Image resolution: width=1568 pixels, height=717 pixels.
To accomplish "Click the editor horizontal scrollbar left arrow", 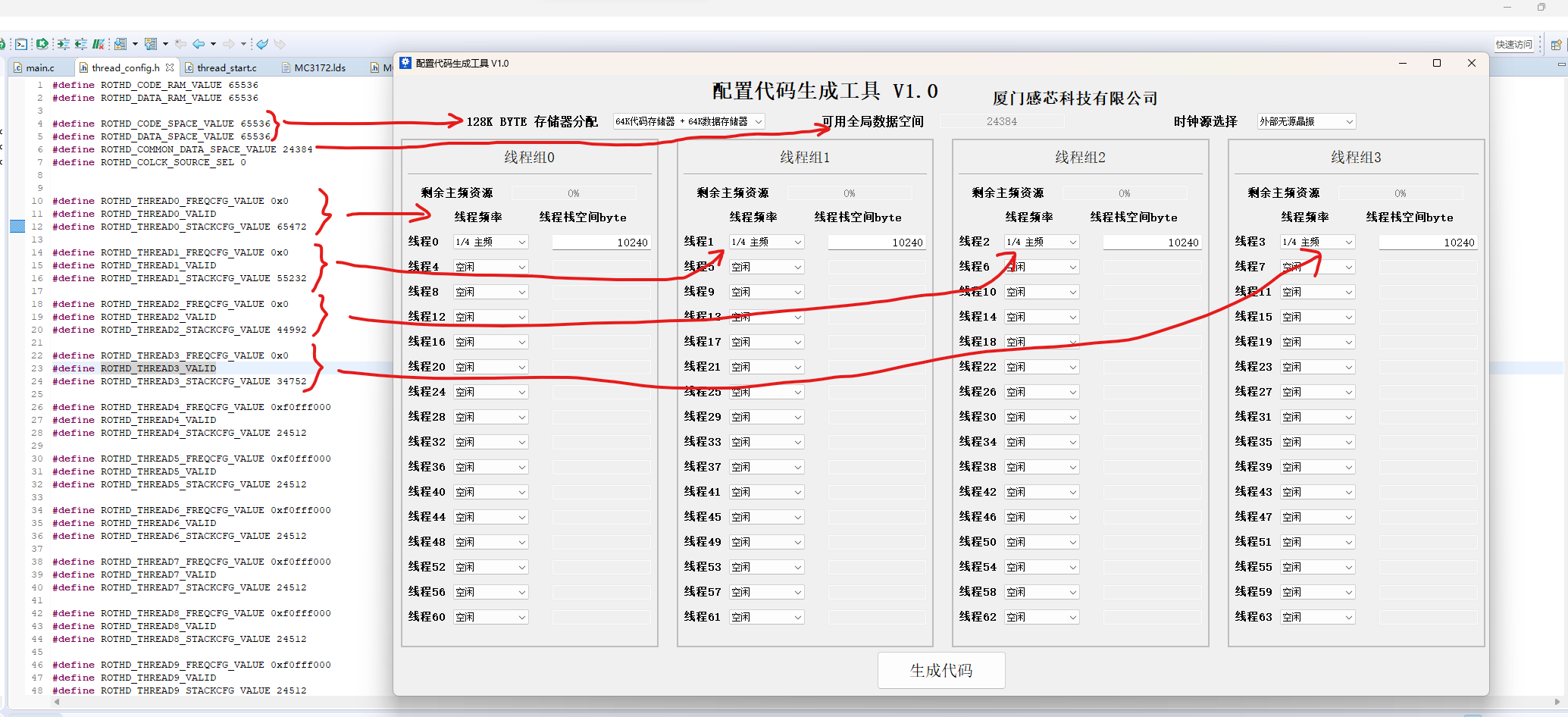I will point(57,702).
